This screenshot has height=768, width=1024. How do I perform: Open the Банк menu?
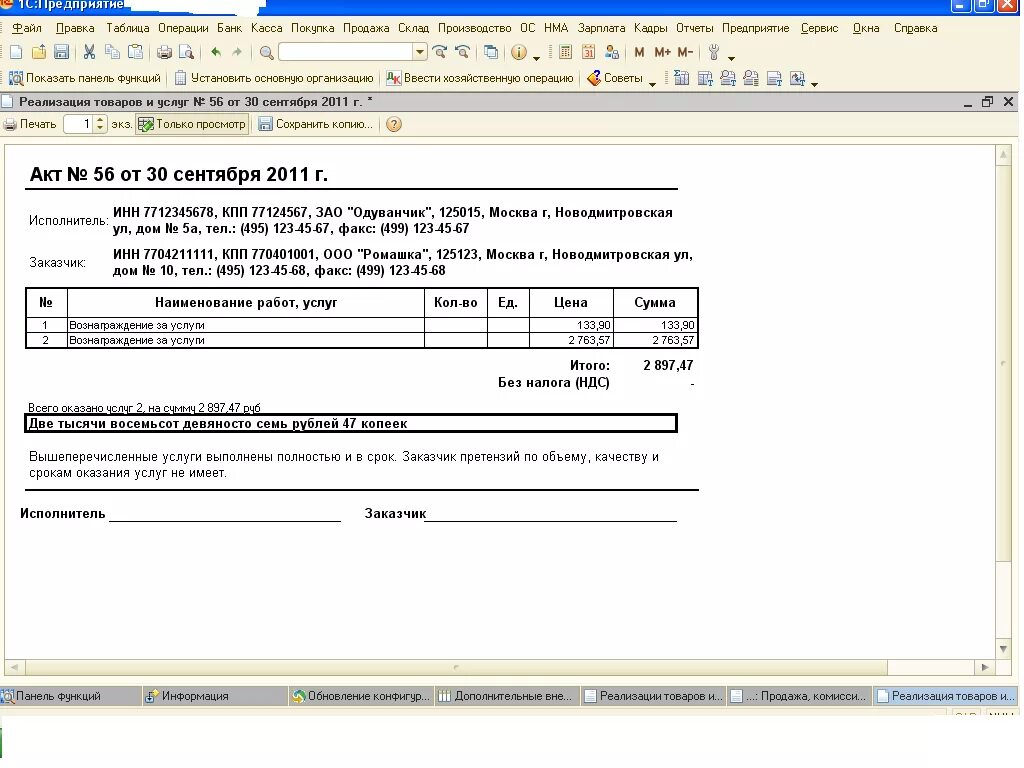[x=229, y=28]
